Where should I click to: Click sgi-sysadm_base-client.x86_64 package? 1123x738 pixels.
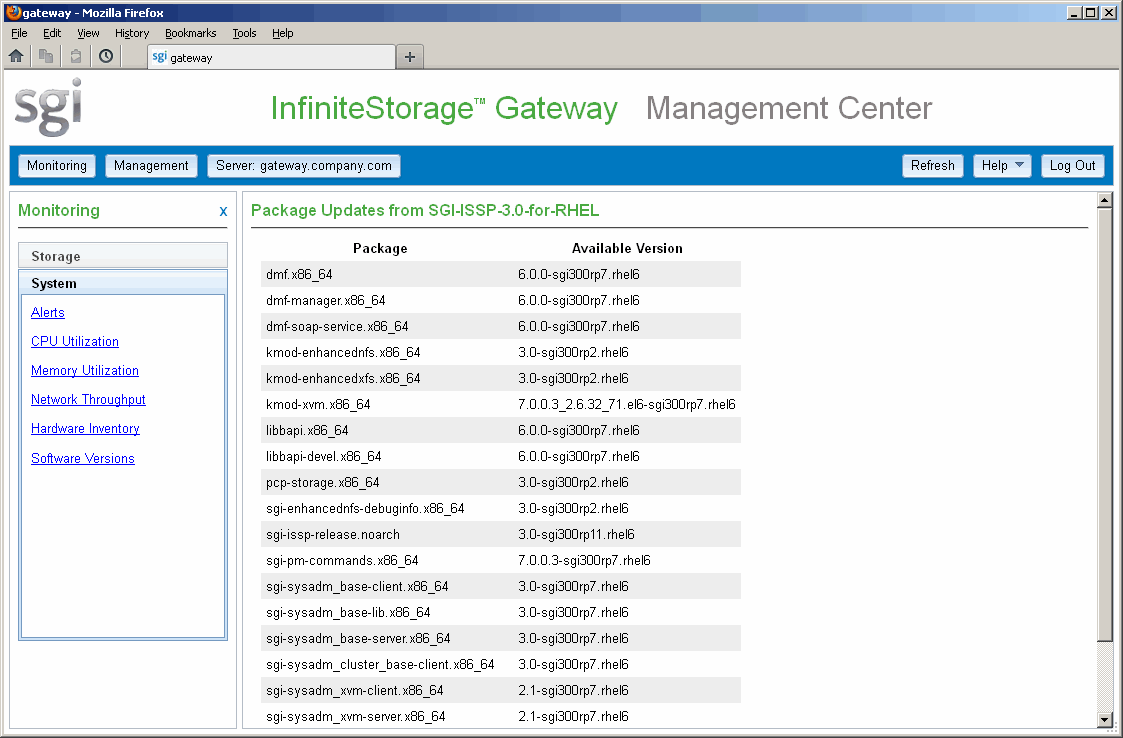357,586
